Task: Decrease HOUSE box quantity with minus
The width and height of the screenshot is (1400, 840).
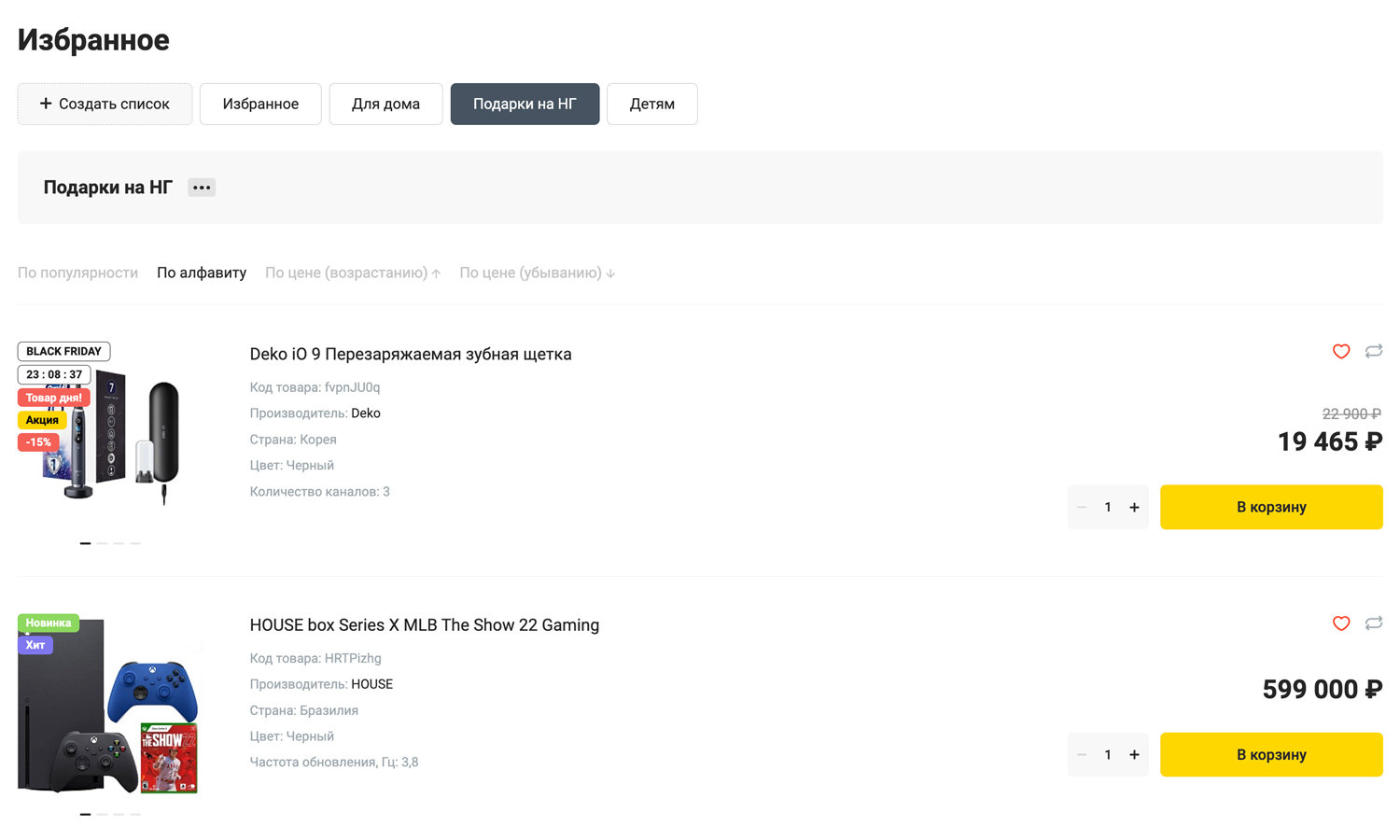Action: pyautogui.click(x=1082, y=755)
